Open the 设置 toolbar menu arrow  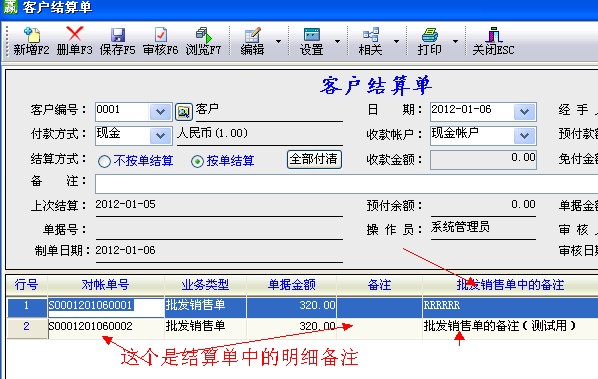click(338, 41)
